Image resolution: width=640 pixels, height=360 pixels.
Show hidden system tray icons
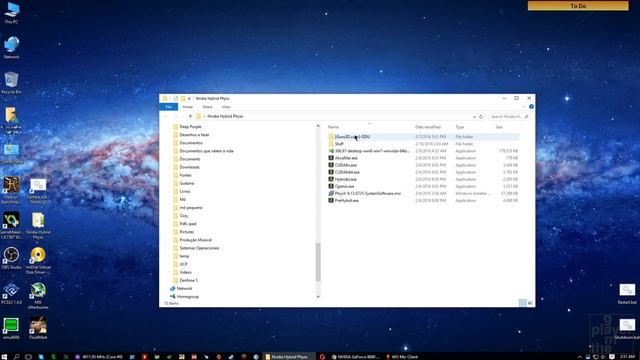click(x=580, y=357)
